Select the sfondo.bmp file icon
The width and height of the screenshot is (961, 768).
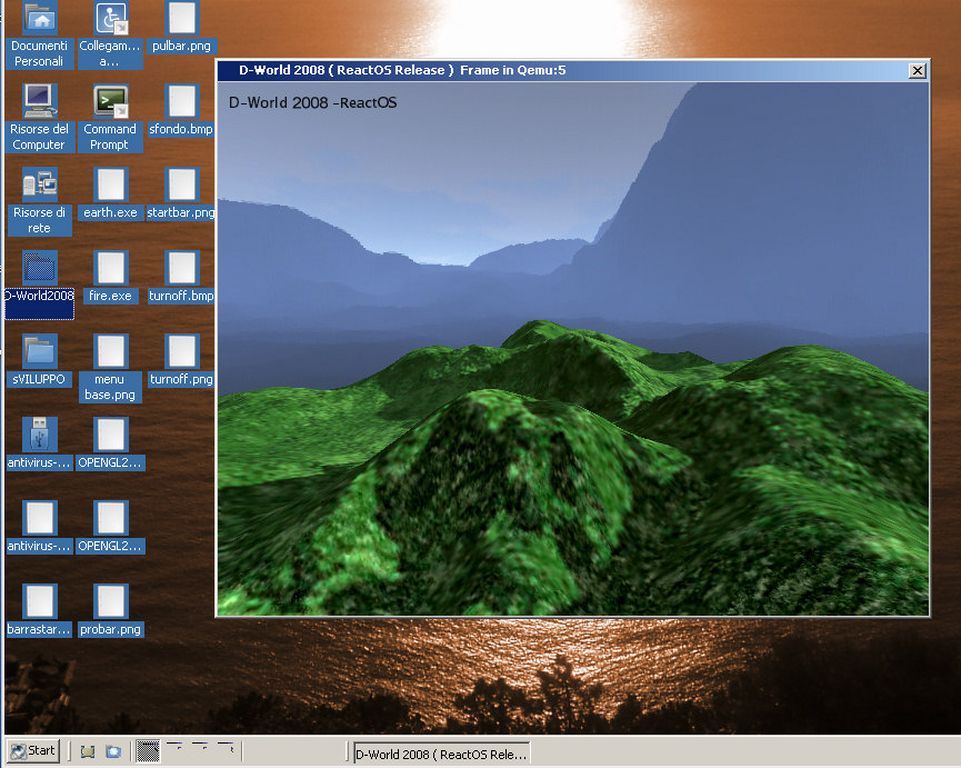tap(181, 102)
